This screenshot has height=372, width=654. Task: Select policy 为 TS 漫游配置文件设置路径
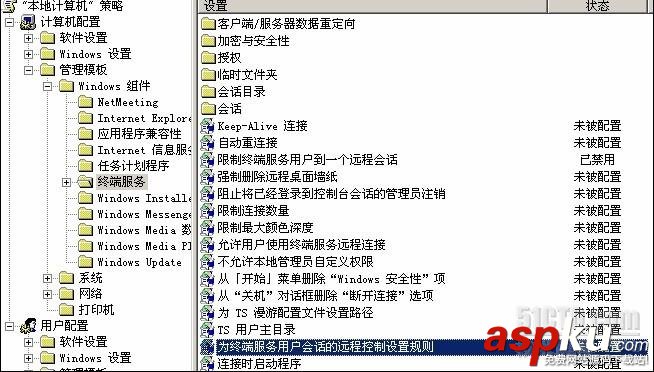point(295,313)
